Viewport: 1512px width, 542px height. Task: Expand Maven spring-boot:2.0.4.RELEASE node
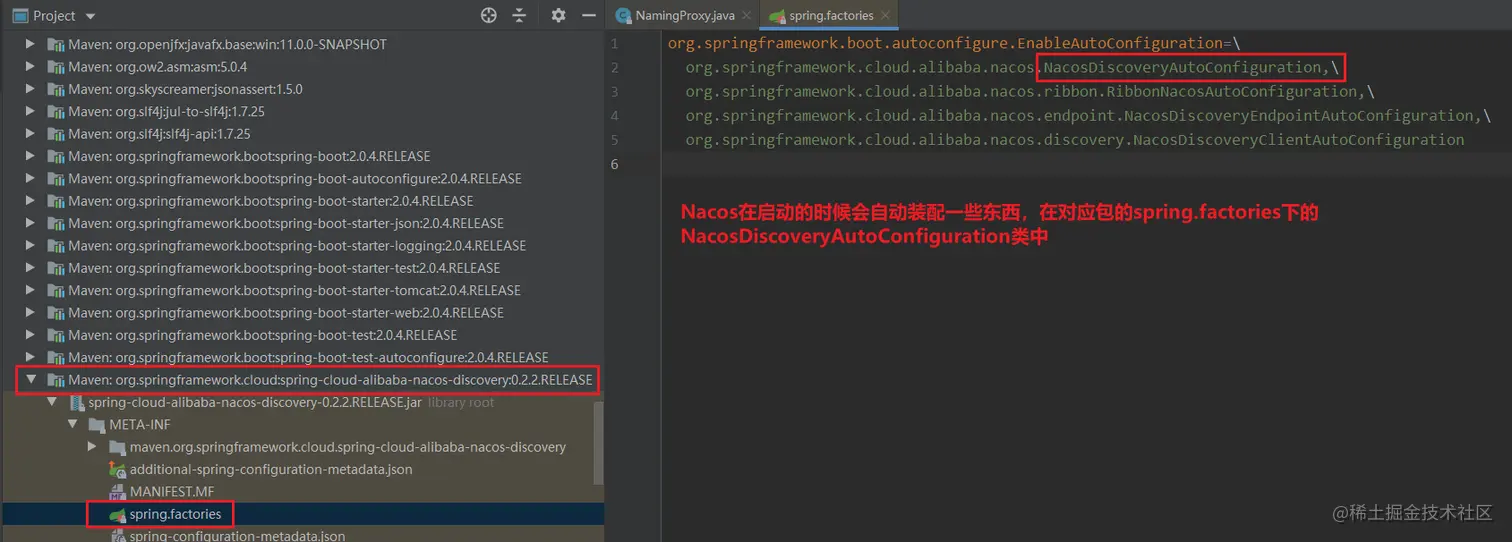tap(30, 156)
